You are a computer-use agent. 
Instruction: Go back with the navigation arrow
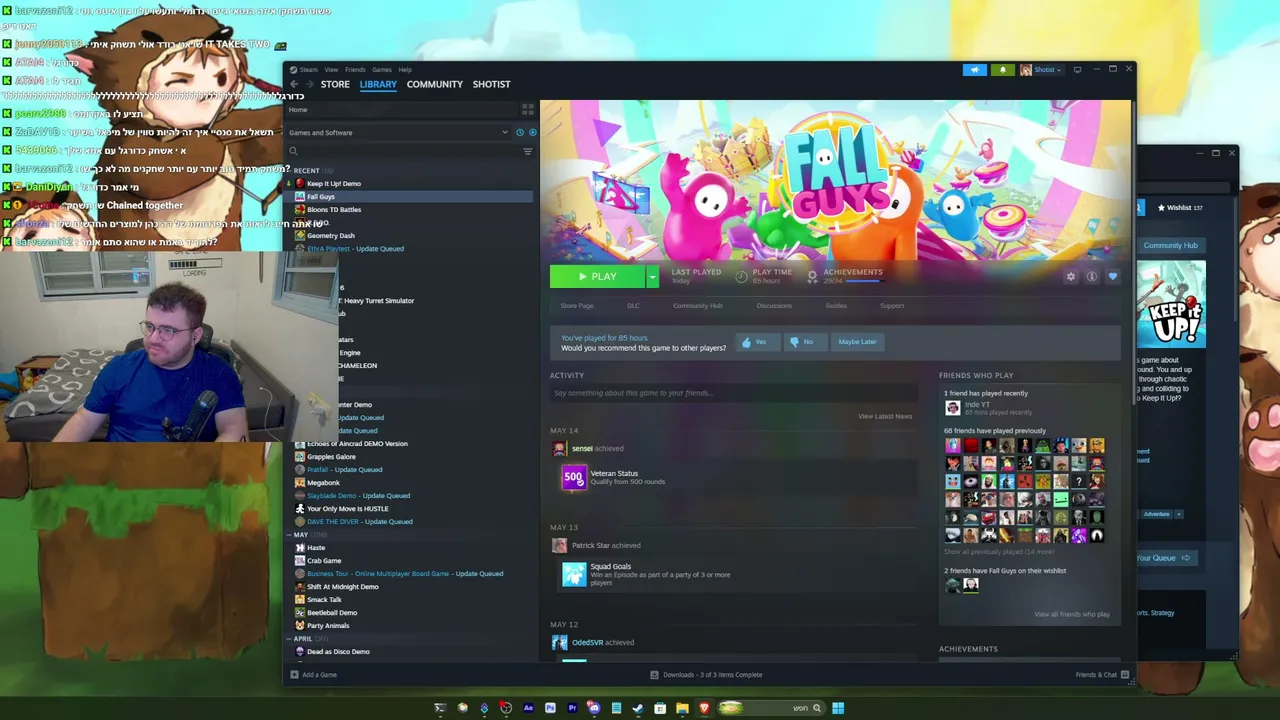pyautogui.click(x=294, y=84)
